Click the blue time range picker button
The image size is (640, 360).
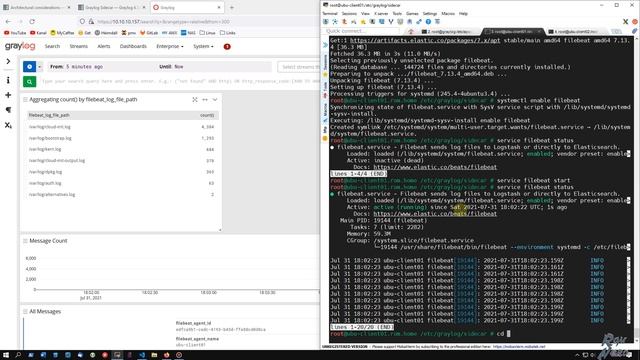pos(29,67)
